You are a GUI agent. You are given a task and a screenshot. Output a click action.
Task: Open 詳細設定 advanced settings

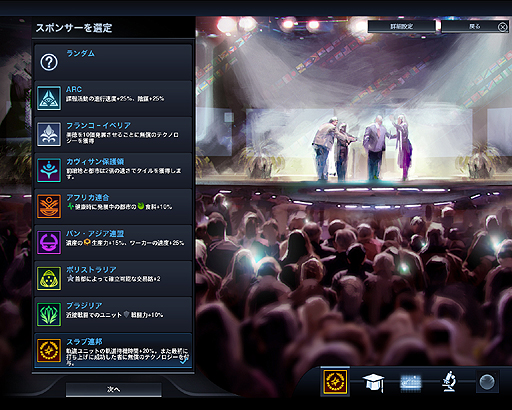pyautogui.click(x=402, y=26)
